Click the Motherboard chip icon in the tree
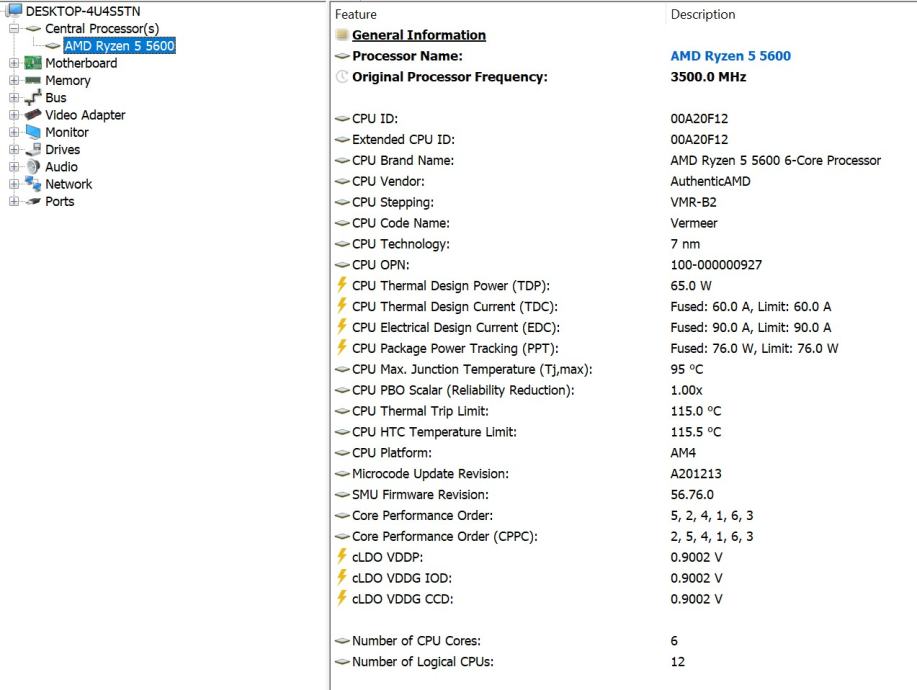 point(32,63)
